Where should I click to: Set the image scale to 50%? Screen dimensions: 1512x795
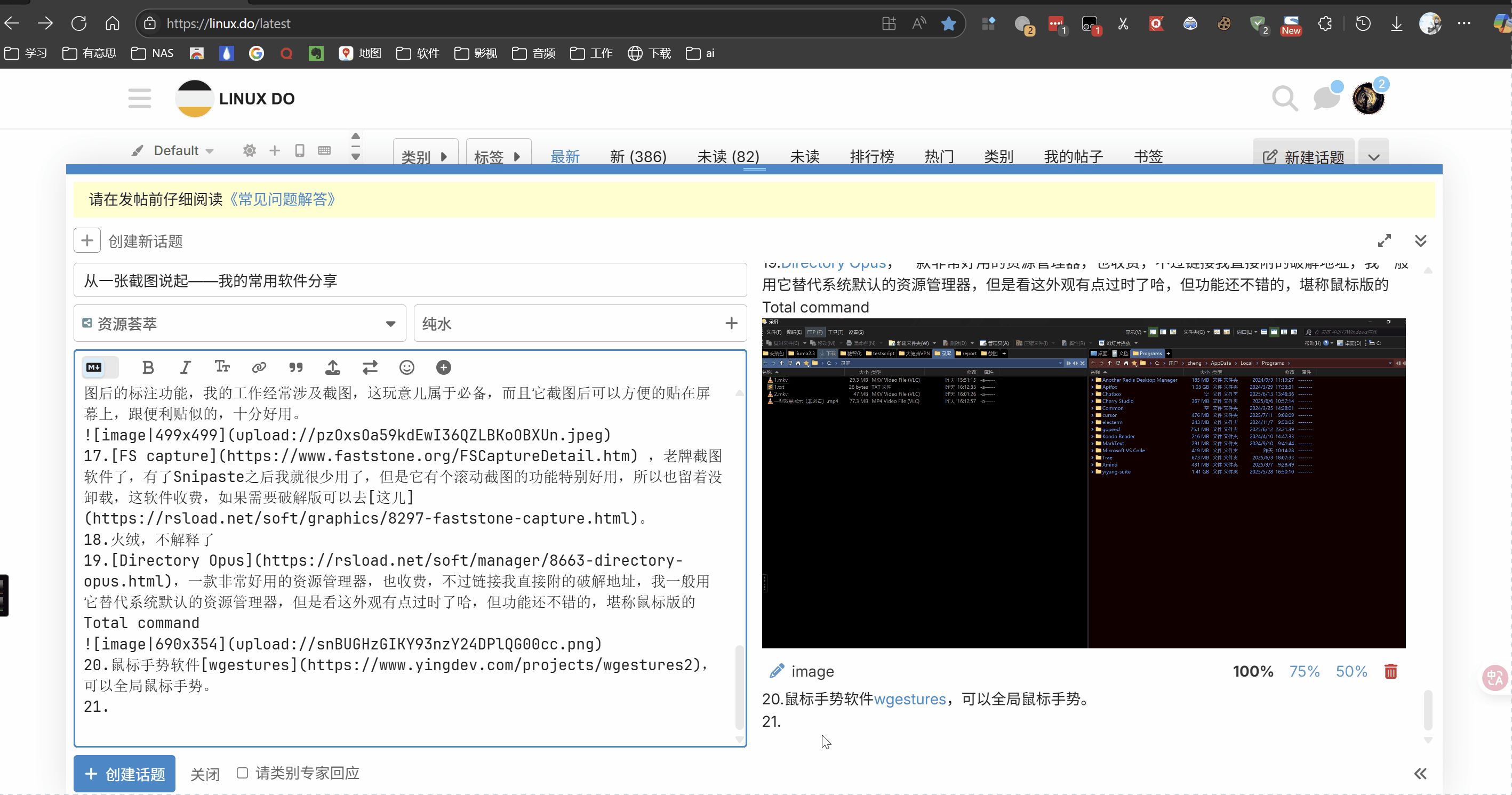[1351, 671]
